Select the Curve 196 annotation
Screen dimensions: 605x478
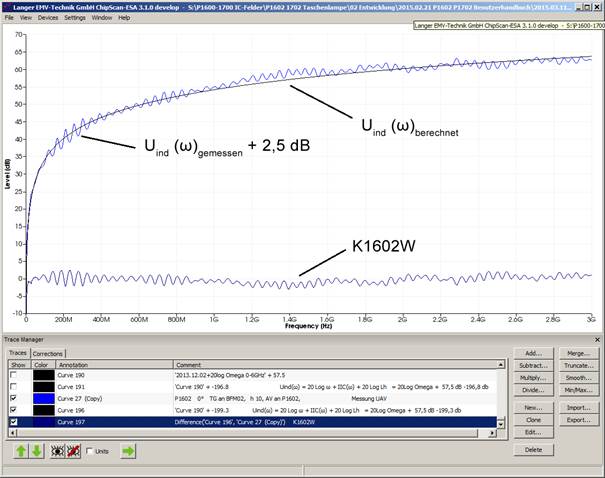[71, 410]
